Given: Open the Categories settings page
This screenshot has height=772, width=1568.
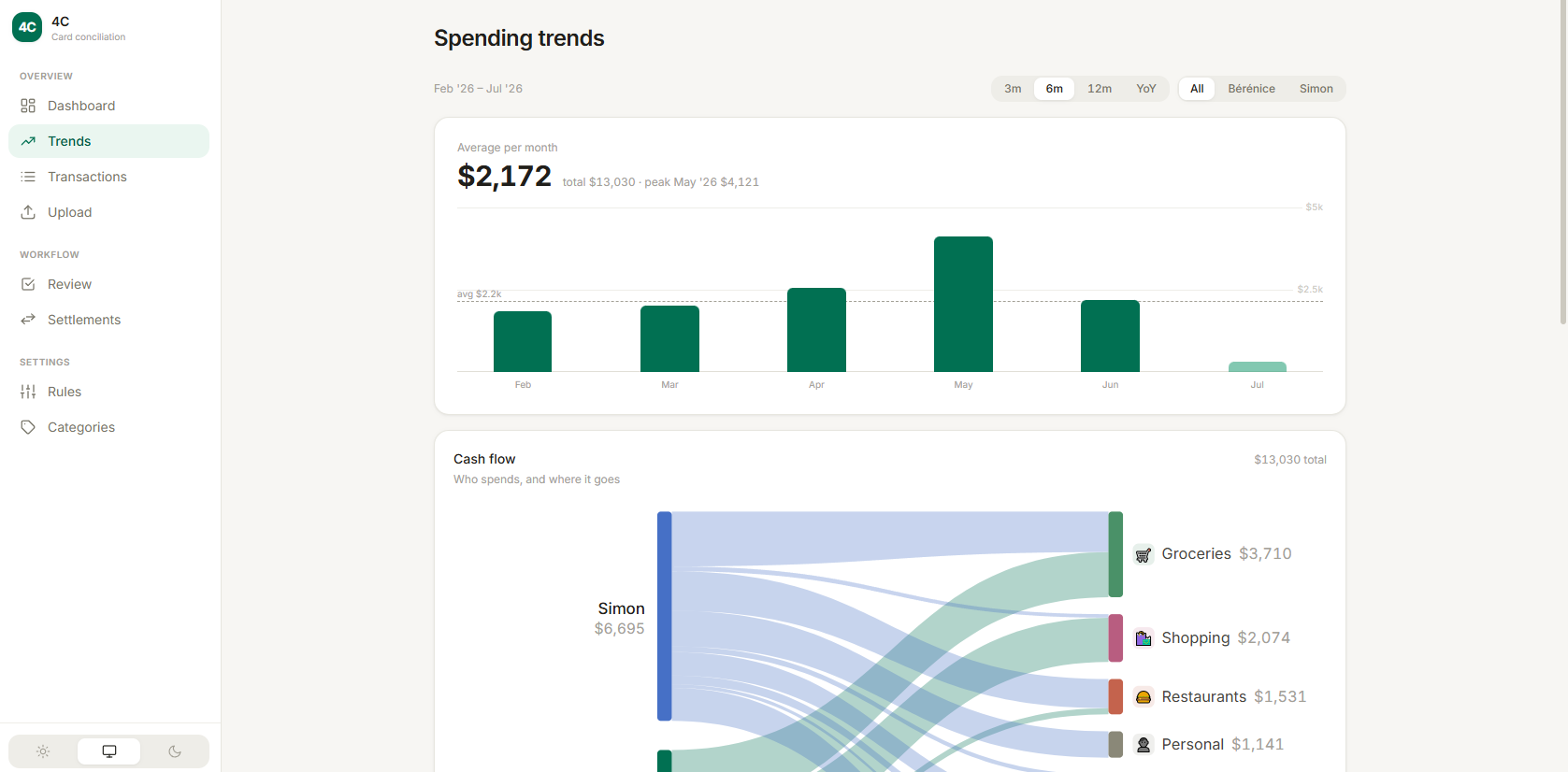Looking at the screenshot, I should [108, 427].
